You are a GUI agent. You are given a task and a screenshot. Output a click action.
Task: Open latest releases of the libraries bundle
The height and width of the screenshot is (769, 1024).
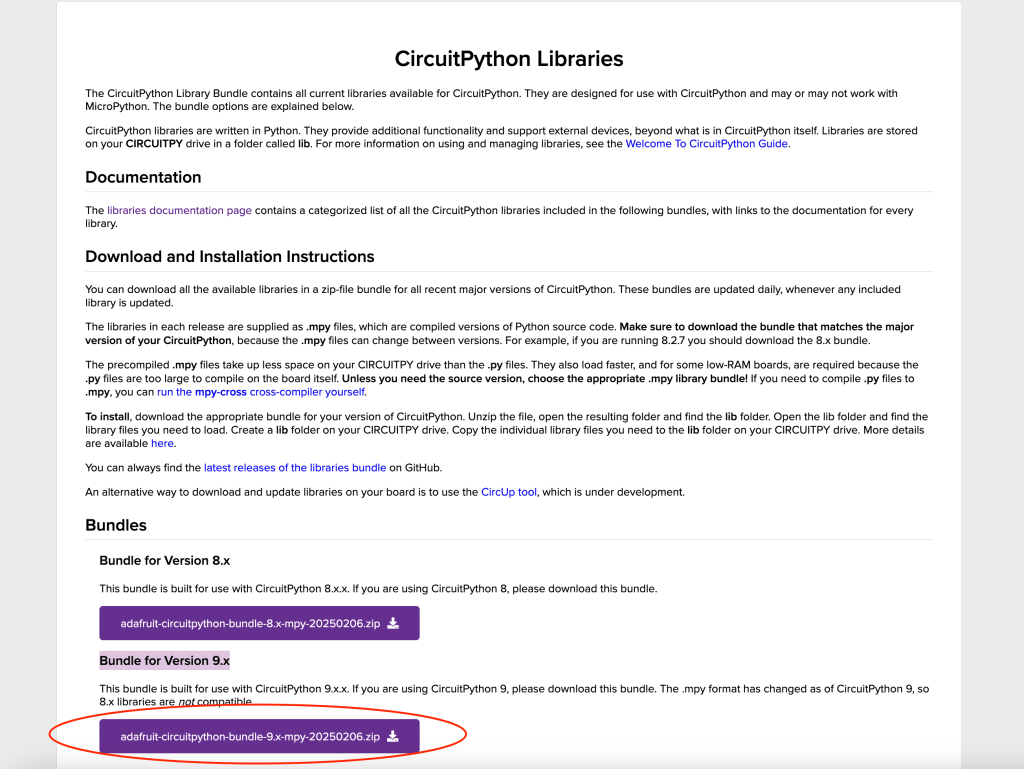(295, 467)
